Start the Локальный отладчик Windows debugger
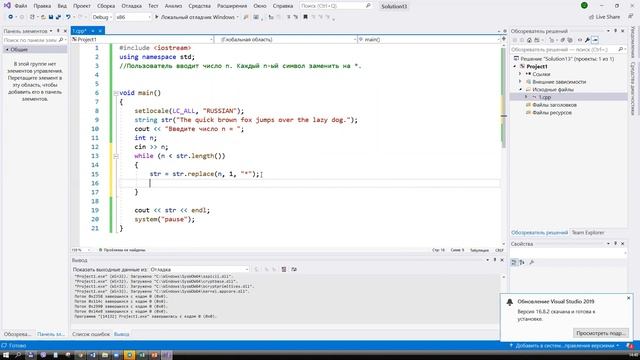Screen dimensions: 640x360 196,17
